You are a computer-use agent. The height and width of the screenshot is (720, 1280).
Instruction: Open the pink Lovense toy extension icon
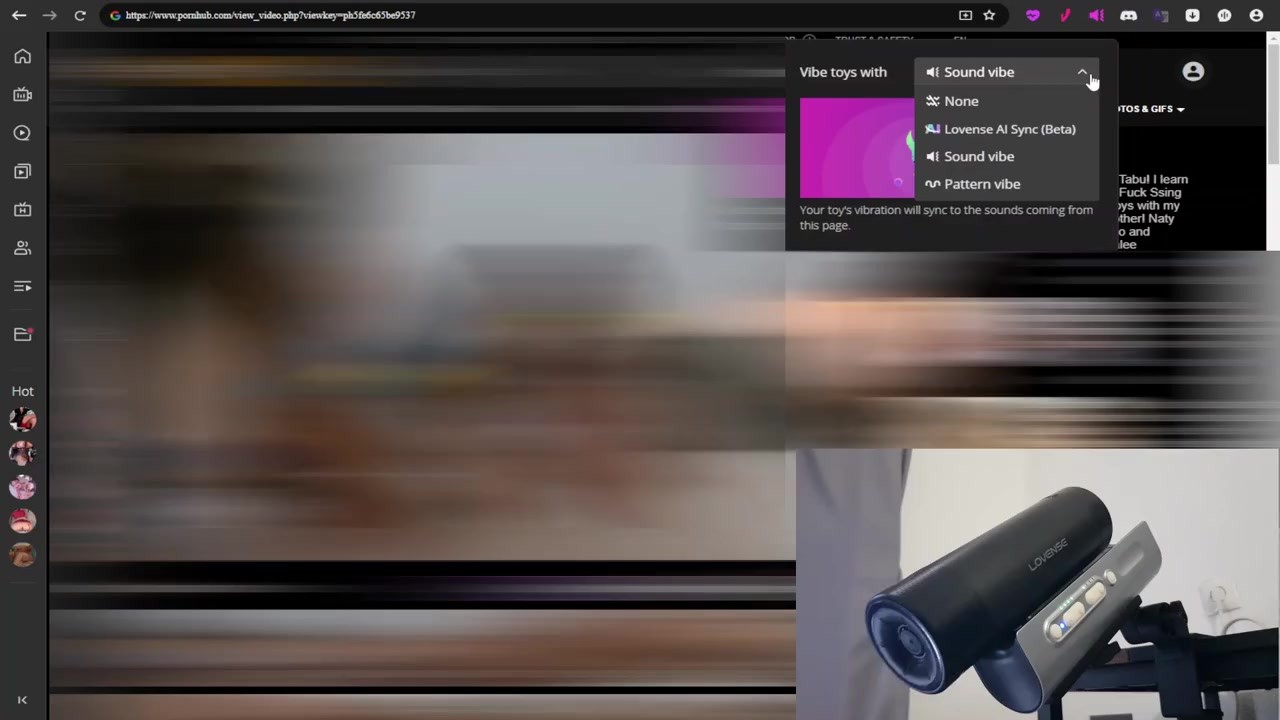pyautogui.click(x=1065, y=15)
